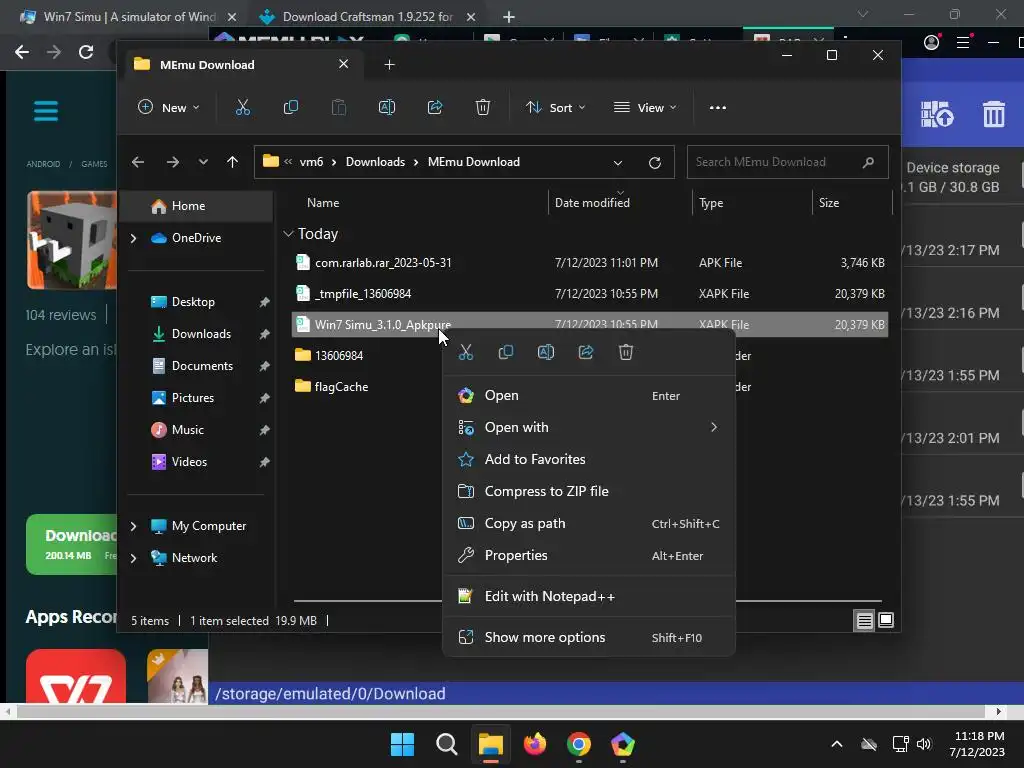The height and width of the screenshot is (768, 1024).
Task: Click the Share icon in Explorer toolbar
Action: (x=435, y=108)
